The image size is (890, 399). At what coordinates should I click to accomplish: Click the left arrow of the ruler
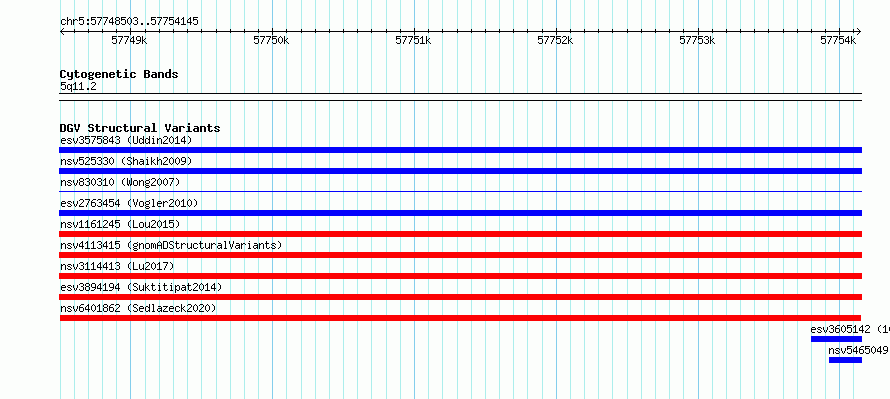(62, 32)
